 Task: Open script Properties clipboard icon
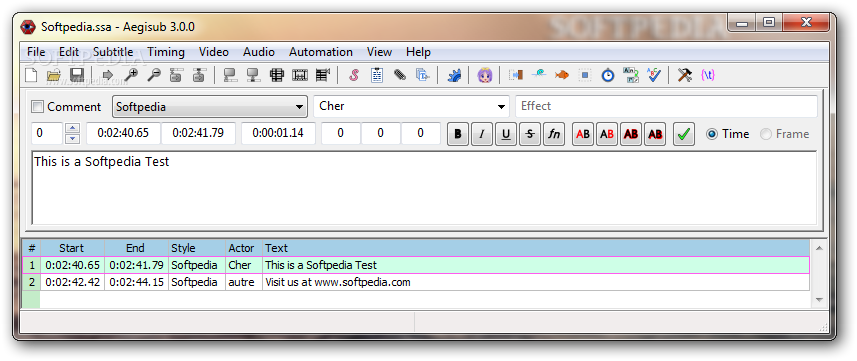[x=377, y=75]
